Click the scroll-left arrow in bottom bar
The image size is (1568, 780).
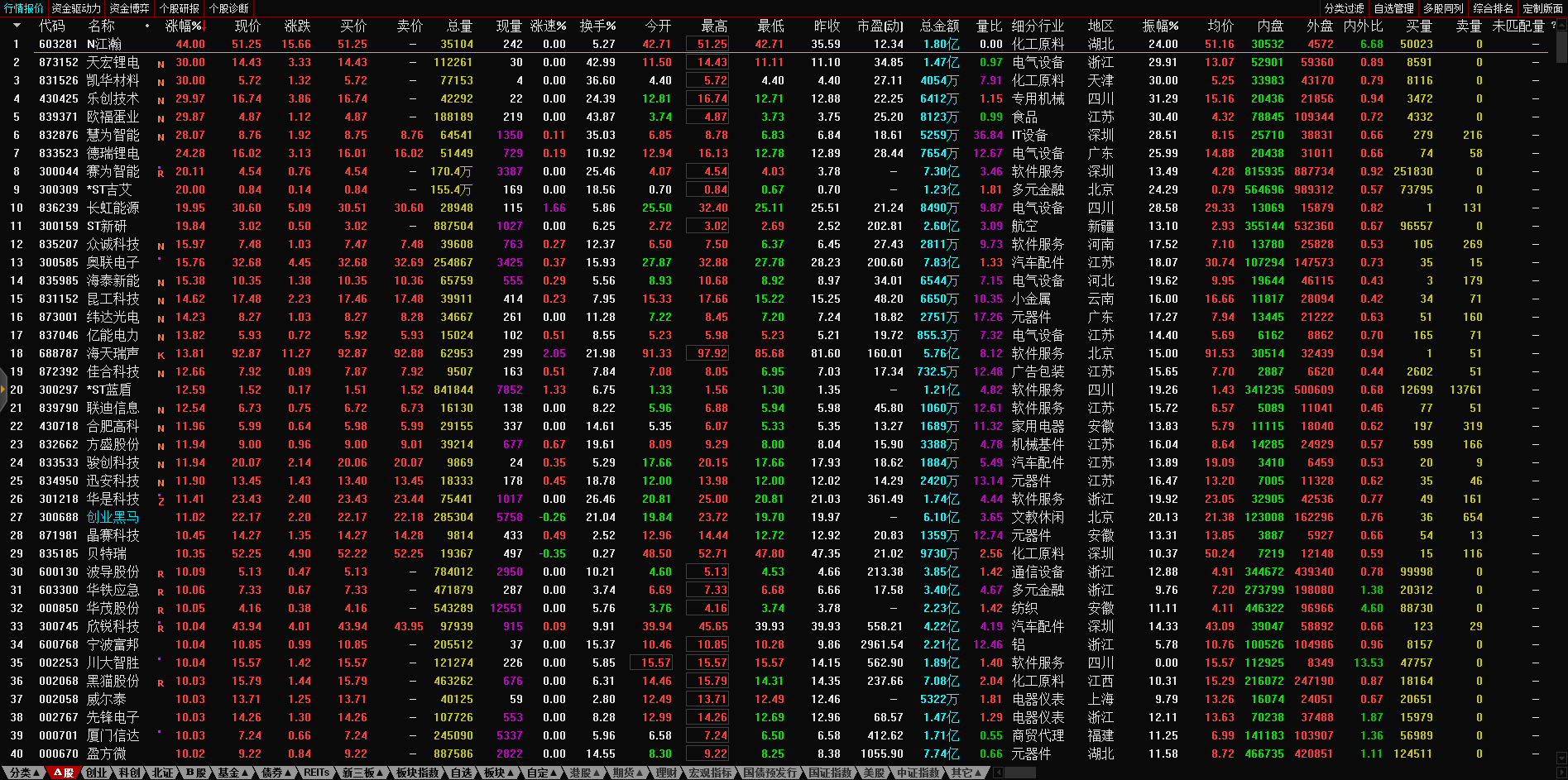(x=999, y=773)
